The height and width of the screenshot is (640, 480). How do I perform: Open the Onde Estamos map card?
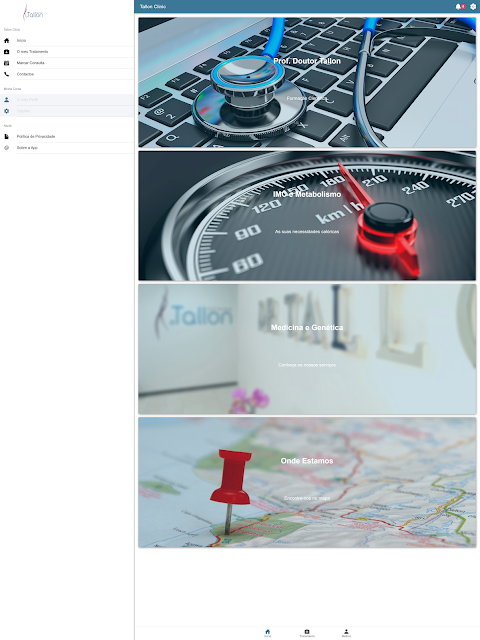click(307, 482)
